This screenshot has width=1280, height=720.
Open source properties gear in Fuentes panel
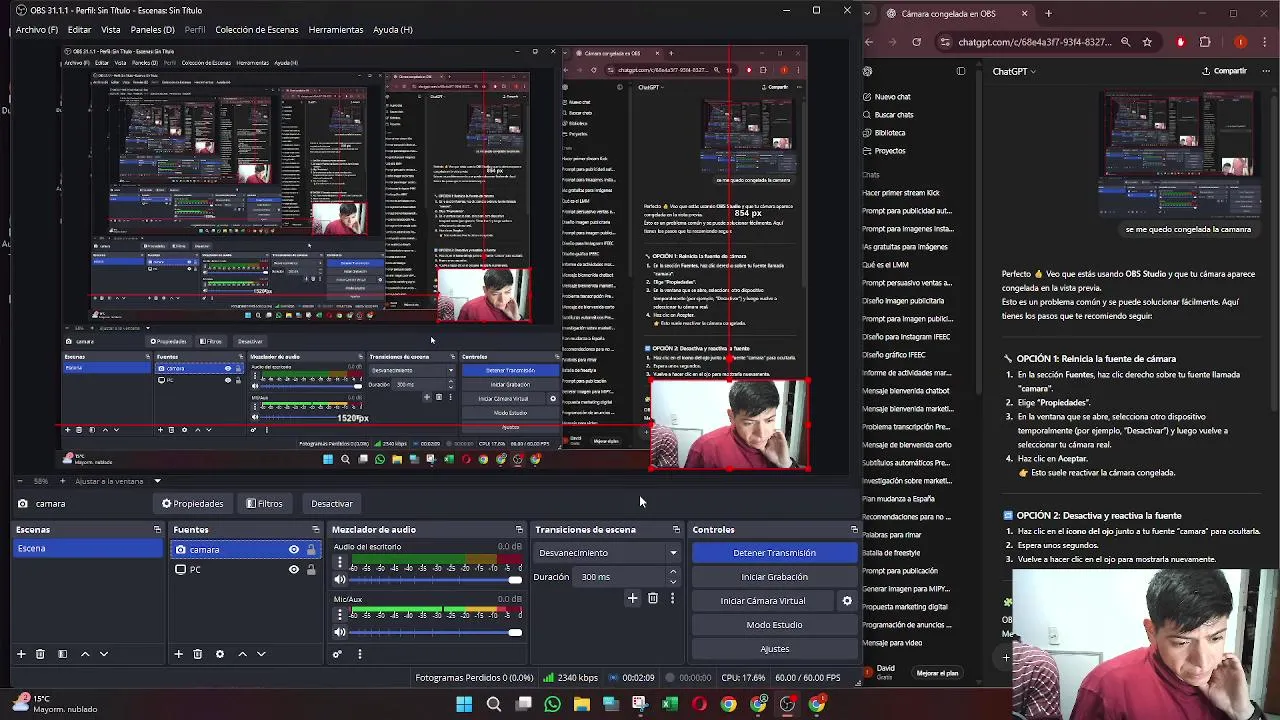point(220,653)
